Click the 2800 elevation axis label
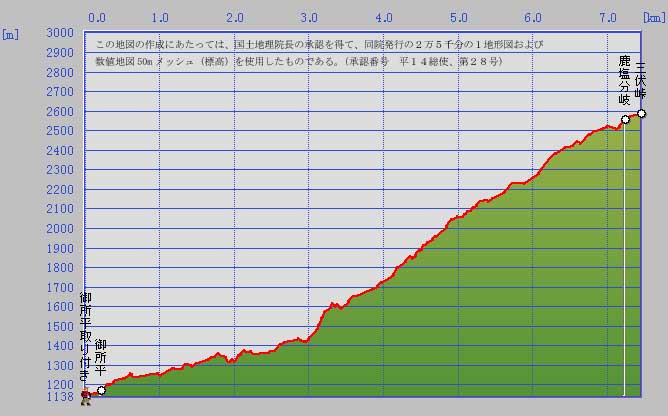Viewport: 668px width, 416px height. pos(60,72)
